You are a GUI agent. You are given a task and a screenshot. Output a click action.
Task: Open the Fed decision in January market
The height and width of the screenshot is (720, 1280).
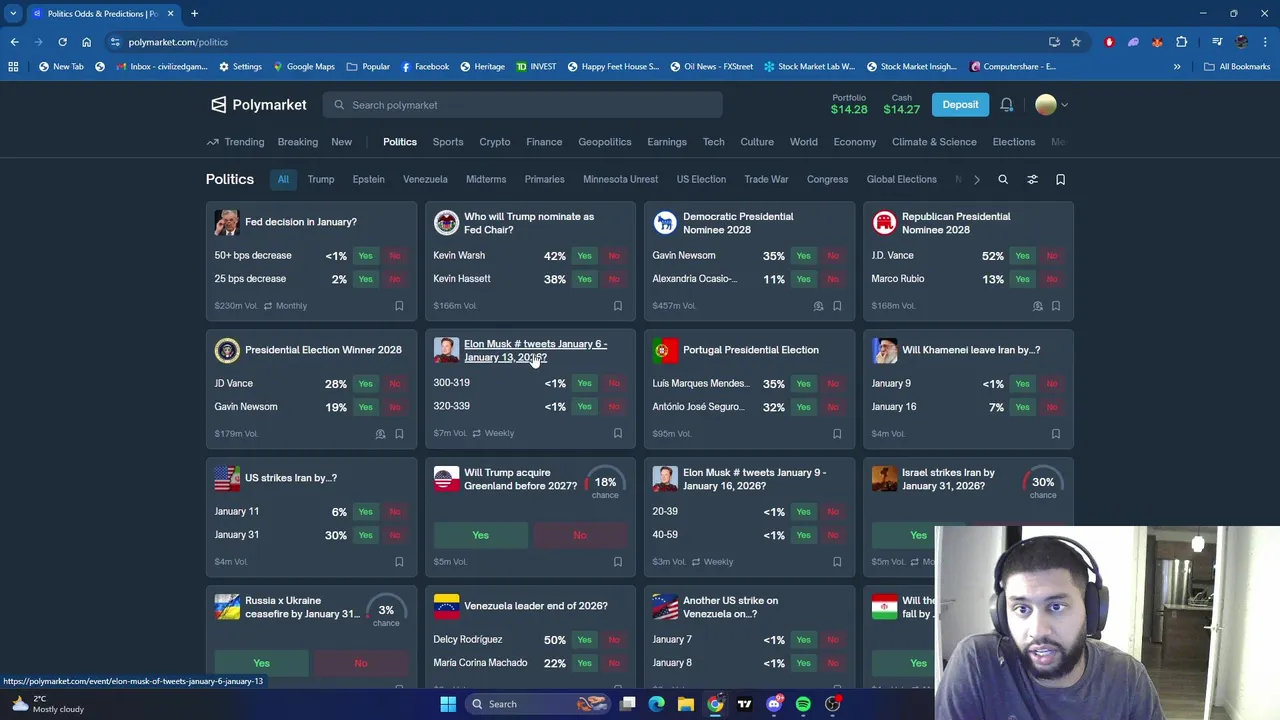[x=301, y=222]
